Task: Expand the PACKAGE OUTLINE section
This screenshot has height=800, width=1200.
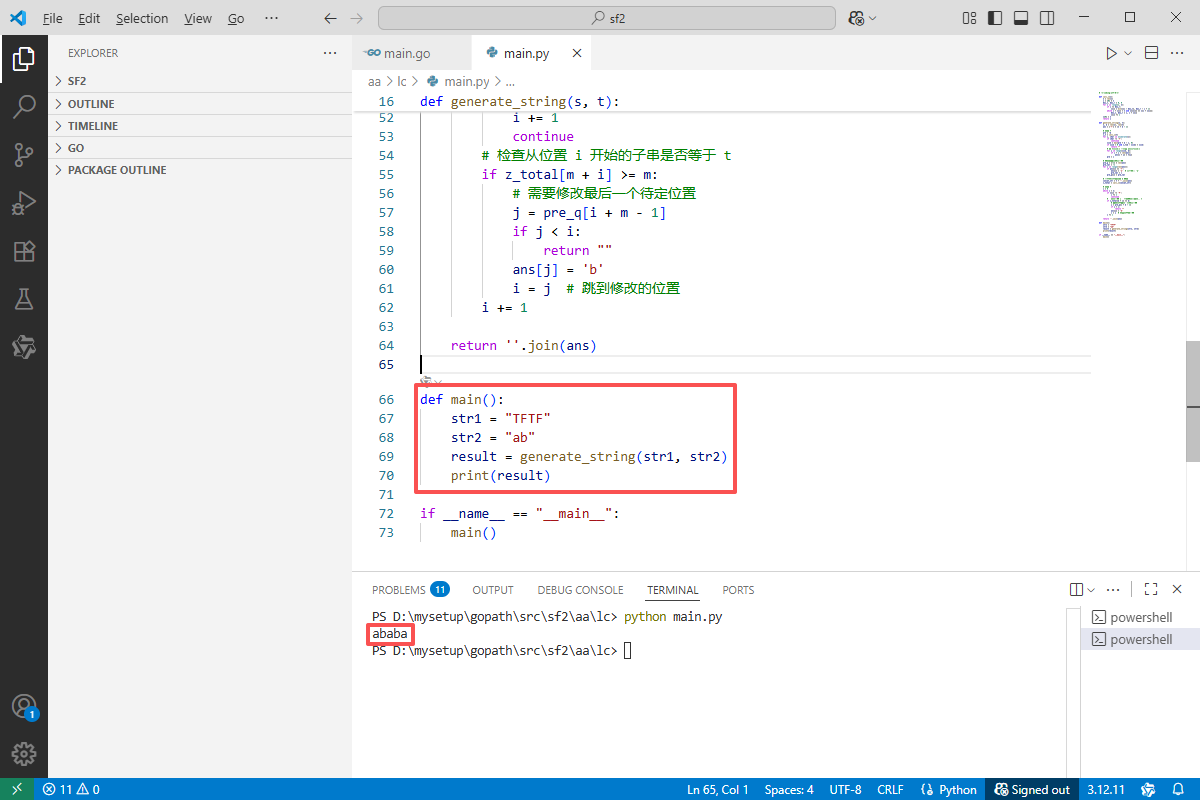Action: pyautogui.click(x=200, y=170)
